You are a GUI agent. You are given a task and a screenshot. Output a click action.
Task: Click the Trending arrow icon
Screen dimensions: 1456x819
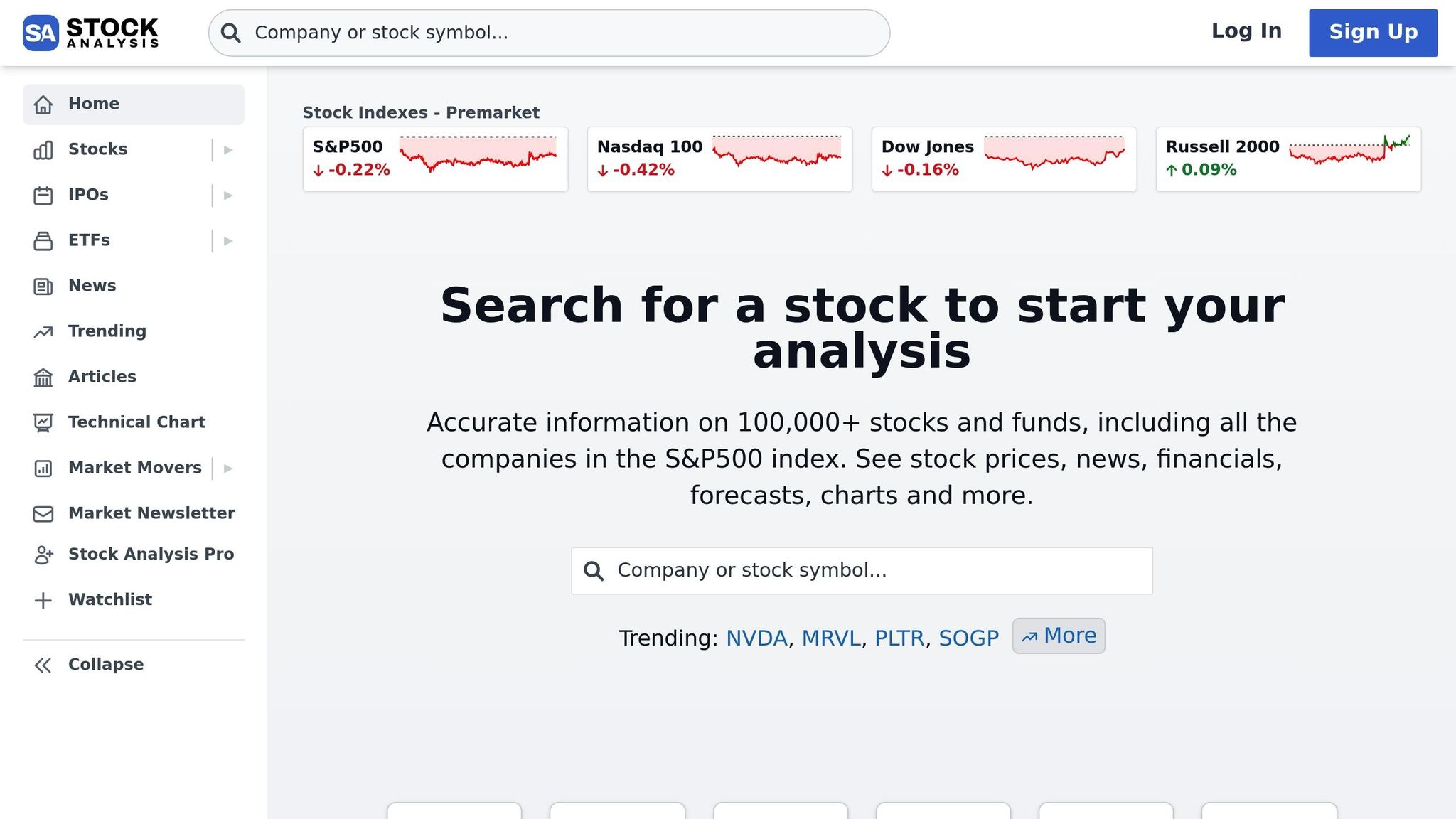pos(43,331)
